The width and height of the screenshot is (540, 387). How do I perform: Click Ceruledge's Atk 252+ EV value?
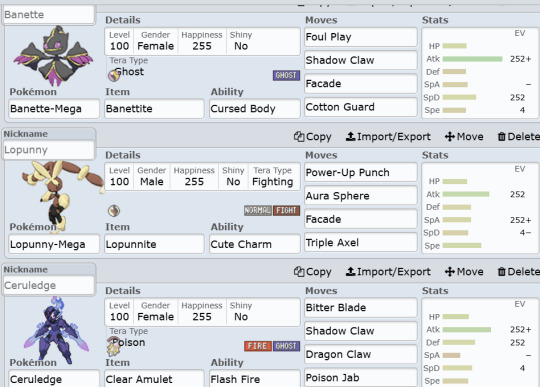point(520,330)
